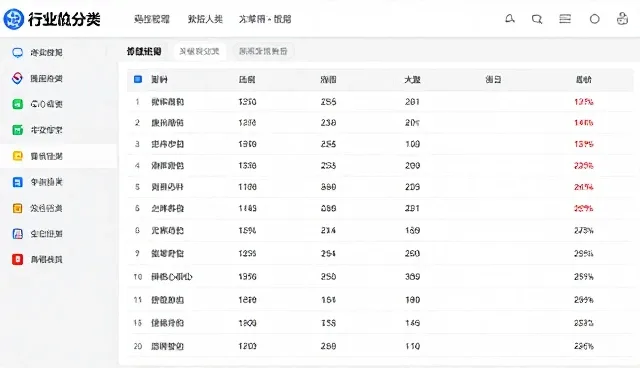Image resolution: width=640 pixels, height=368 pixels.
Task: Click the "1956" cell in row 10
Action: (247, 277)
